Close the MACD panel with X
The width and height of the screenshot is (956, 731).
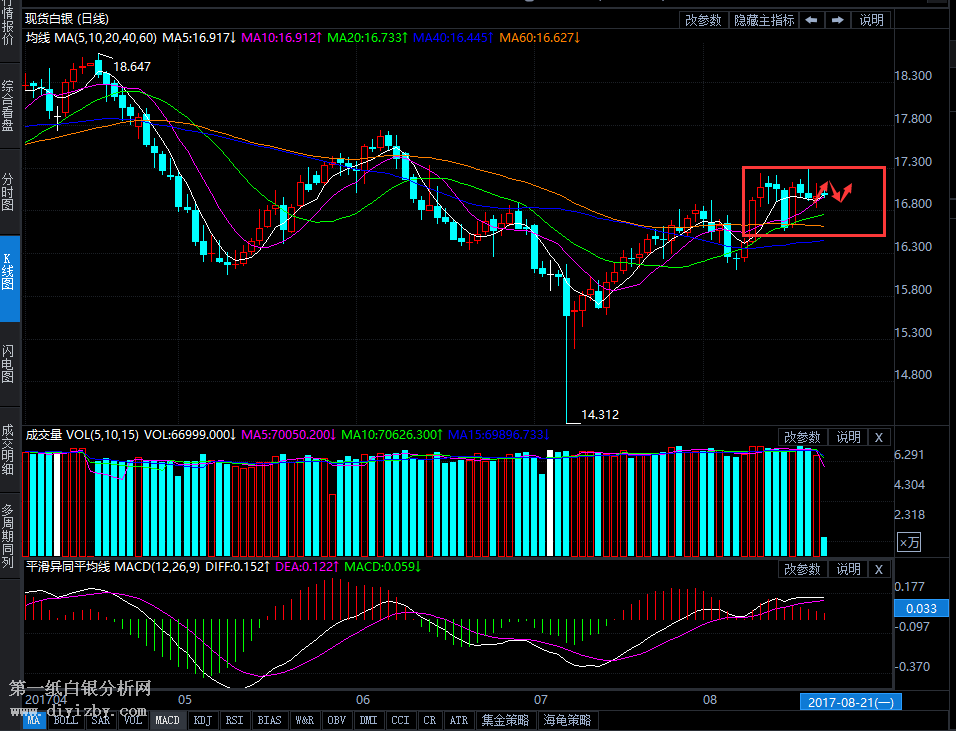pyautogui.click(x=878, y=569)
